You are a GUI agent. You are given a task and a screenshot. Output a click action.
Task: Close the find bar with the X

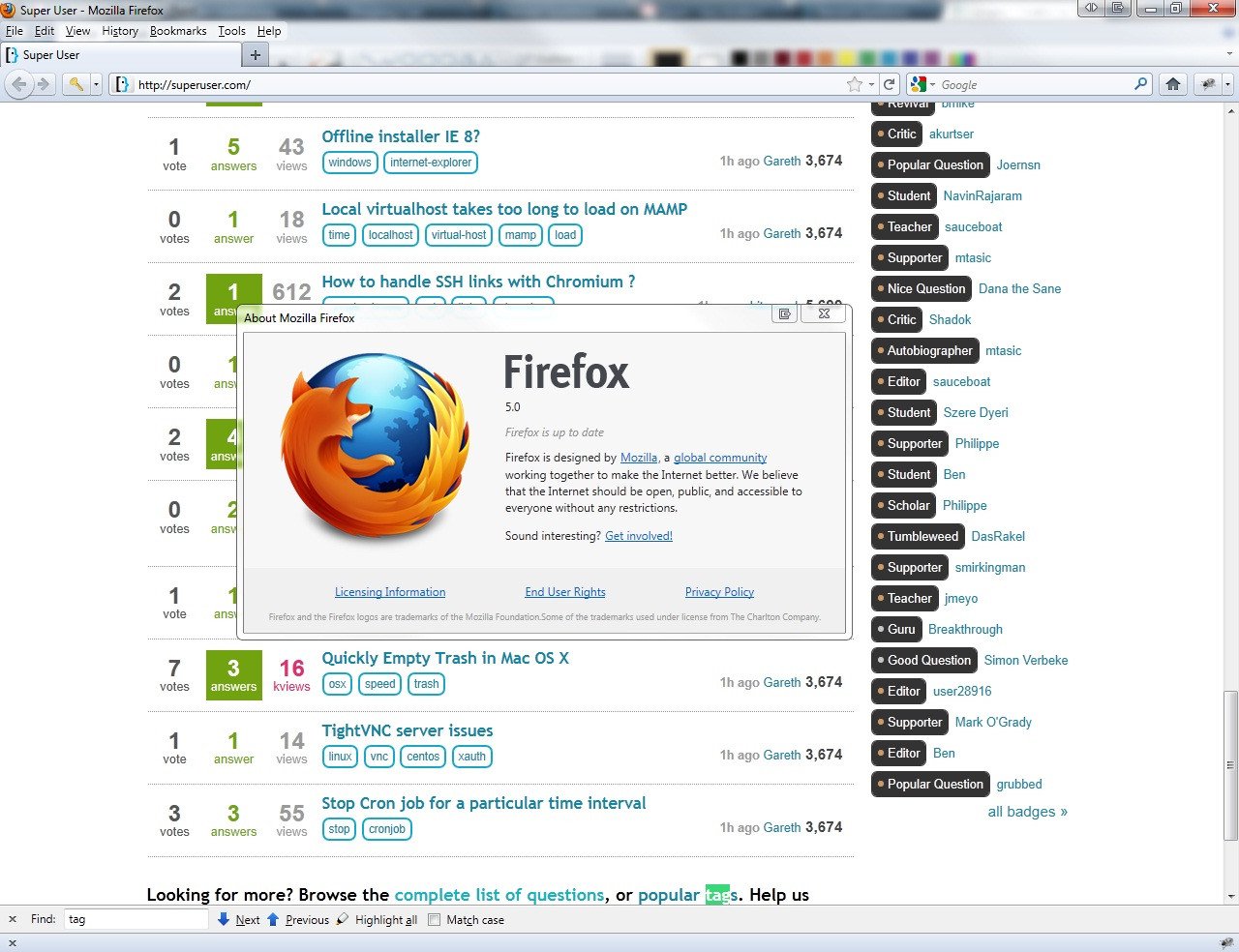[x=13, y=919]
